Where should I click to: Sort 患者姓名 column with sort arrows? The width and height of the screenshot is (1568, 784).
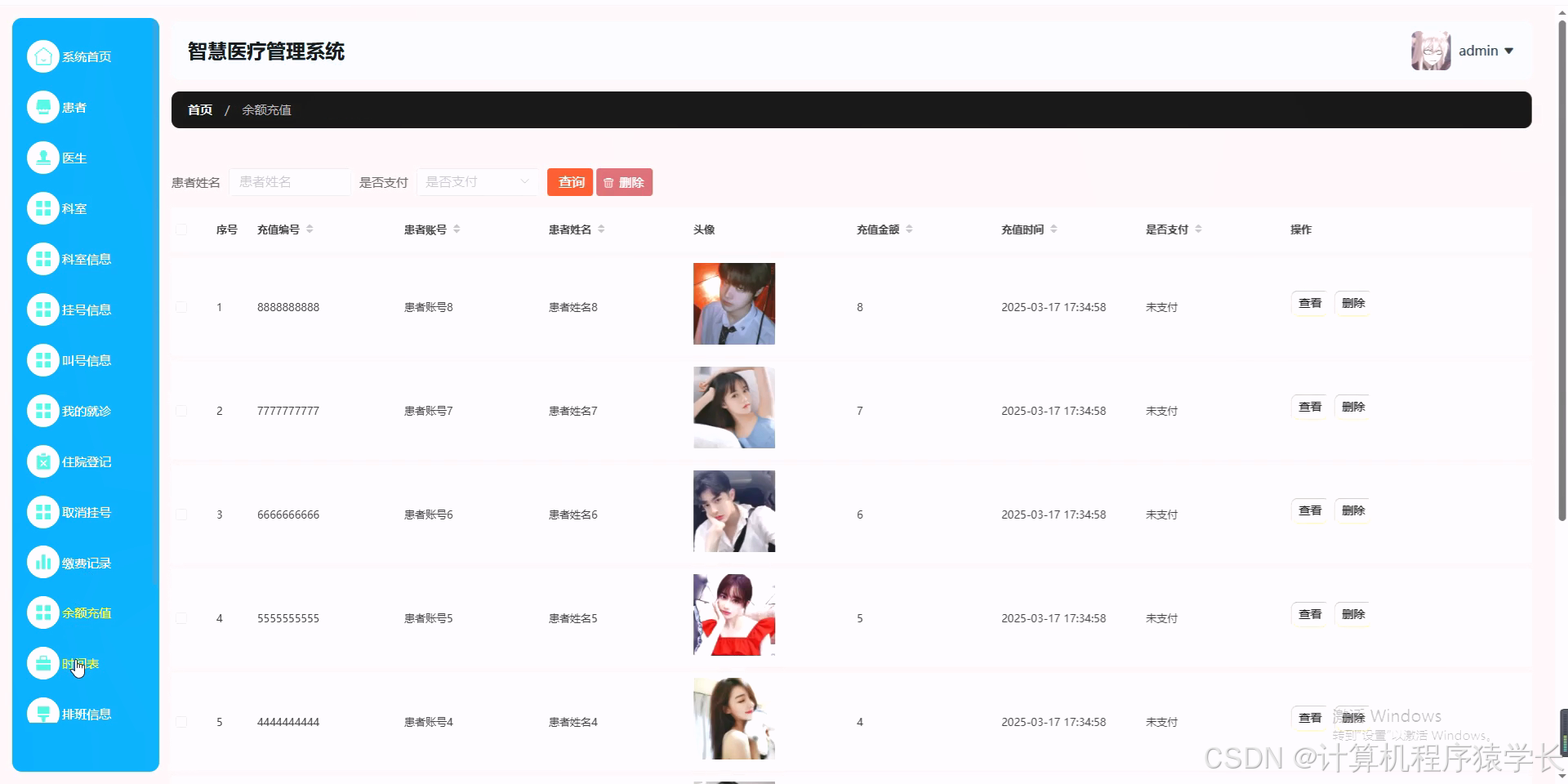[x=601, y=229]
